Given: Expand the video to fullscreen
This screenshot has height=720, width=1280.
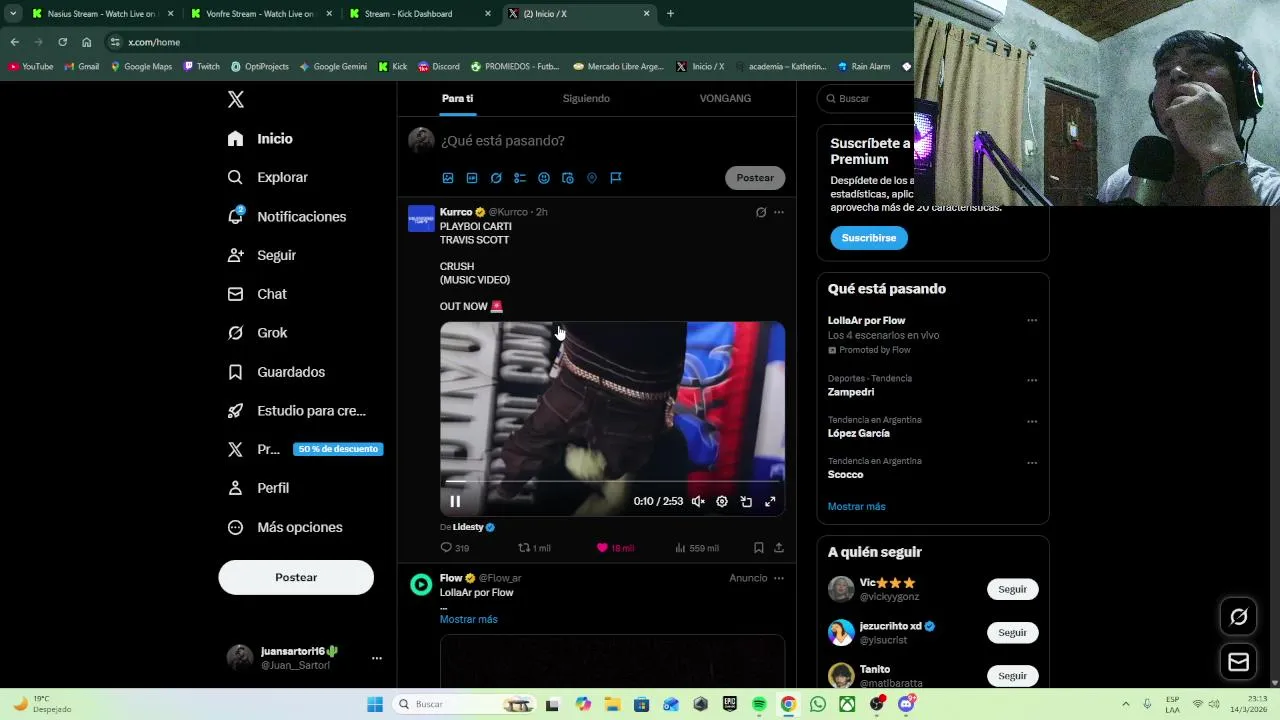Looking at the screenshot, I should tap(770, 502).
